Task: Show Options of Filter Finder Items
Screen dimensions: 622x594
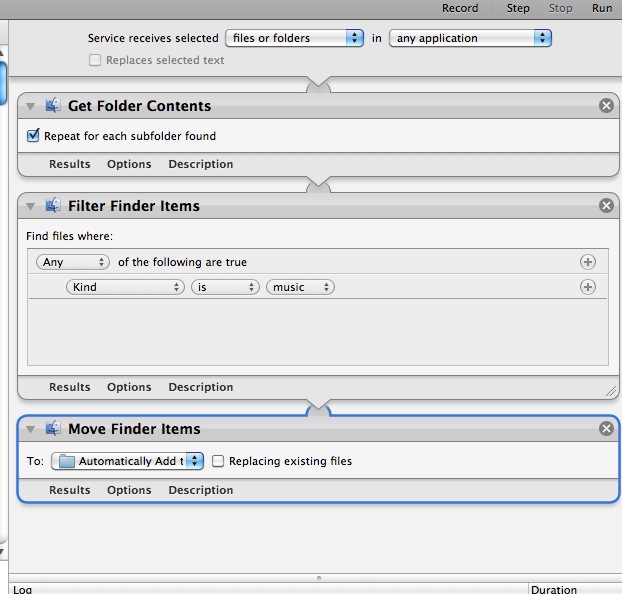Action: point(129,387)
